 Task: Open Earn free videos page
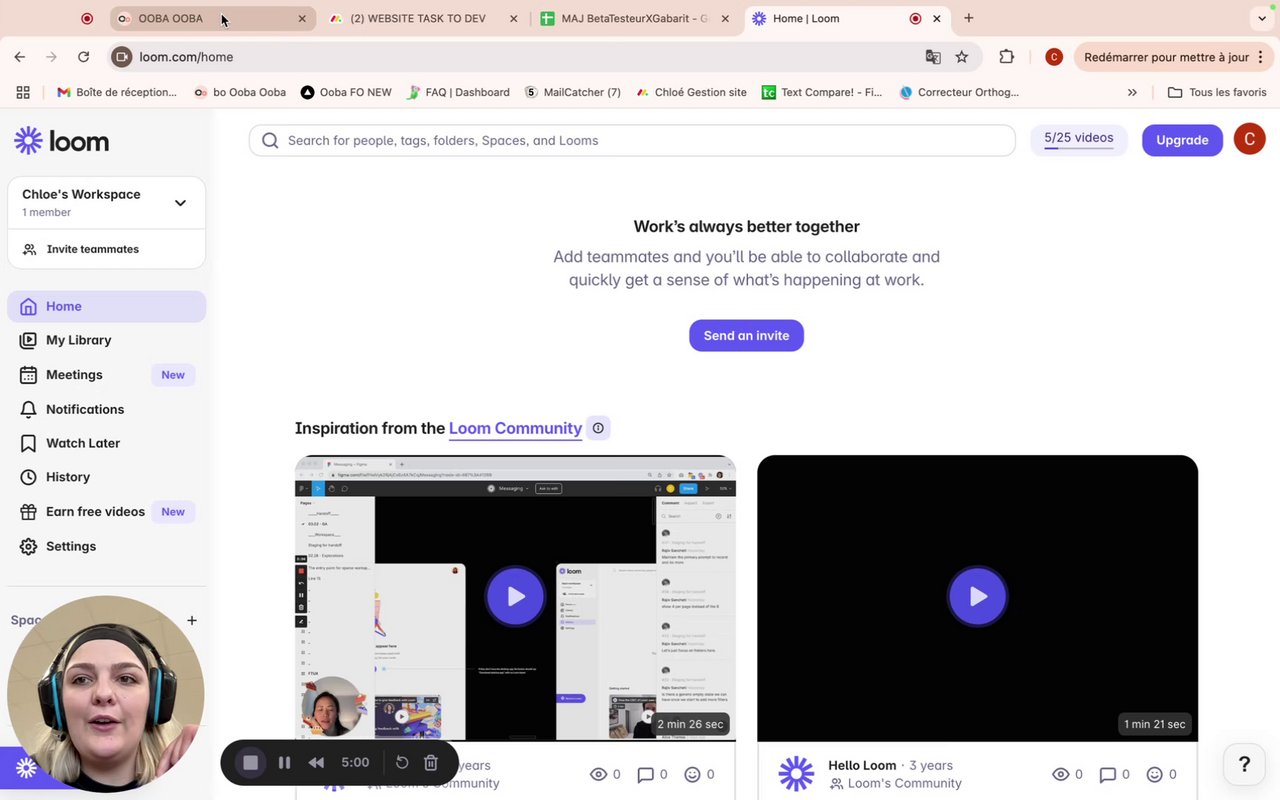click(x=107, y=511)
